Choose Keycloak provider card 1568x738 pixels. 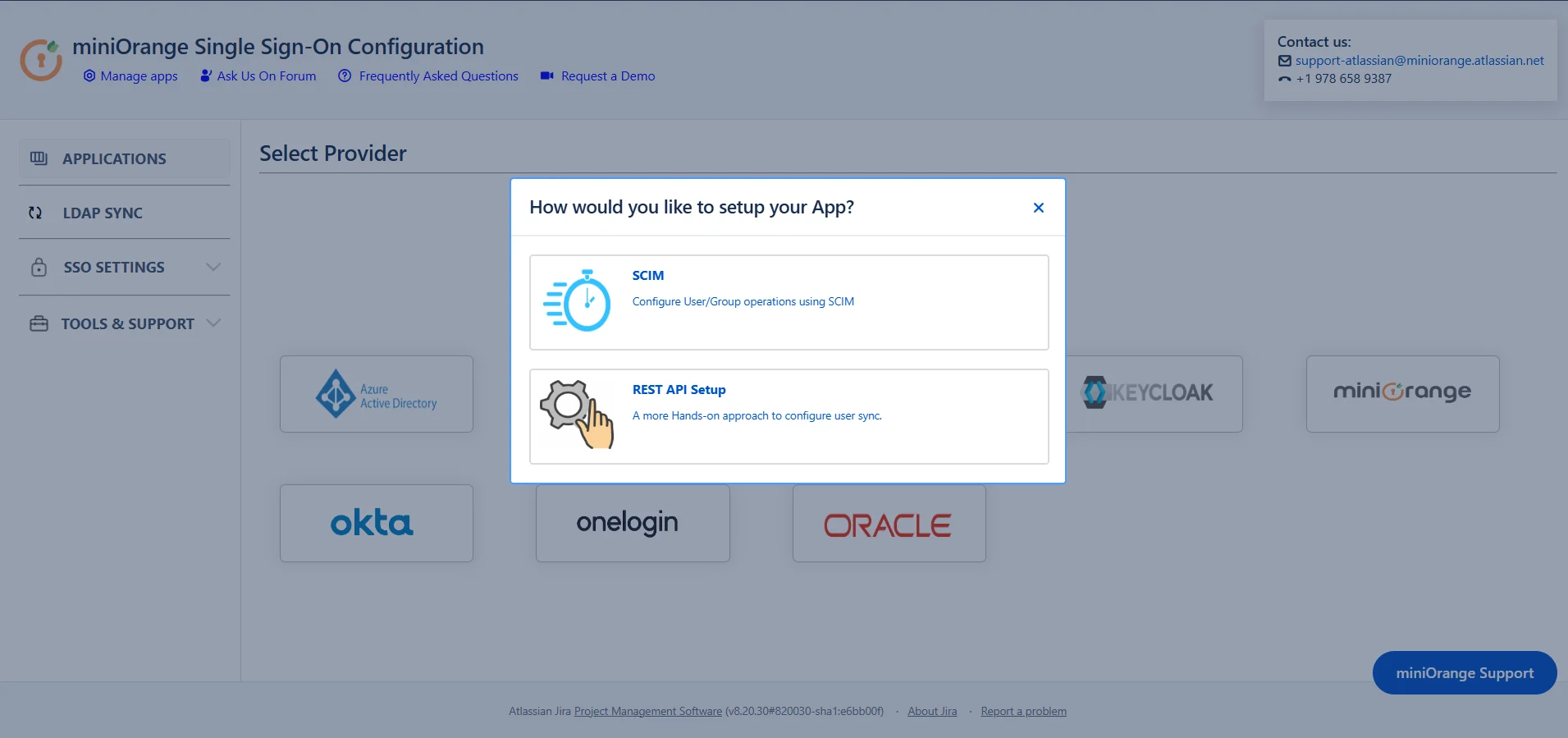[1154, 394]
